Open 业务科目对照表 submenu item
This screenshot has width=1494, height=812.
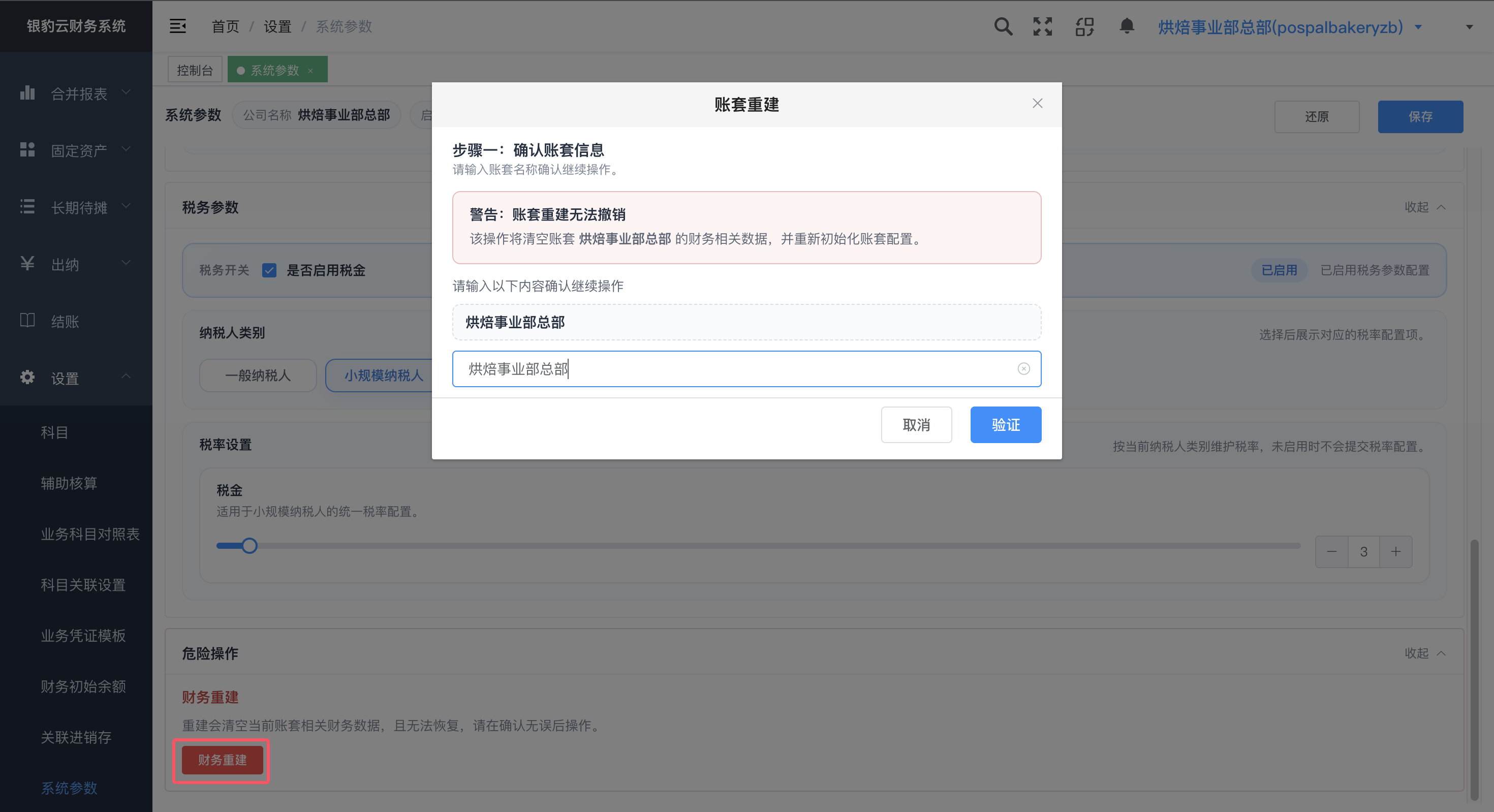[x=76, y=534]
